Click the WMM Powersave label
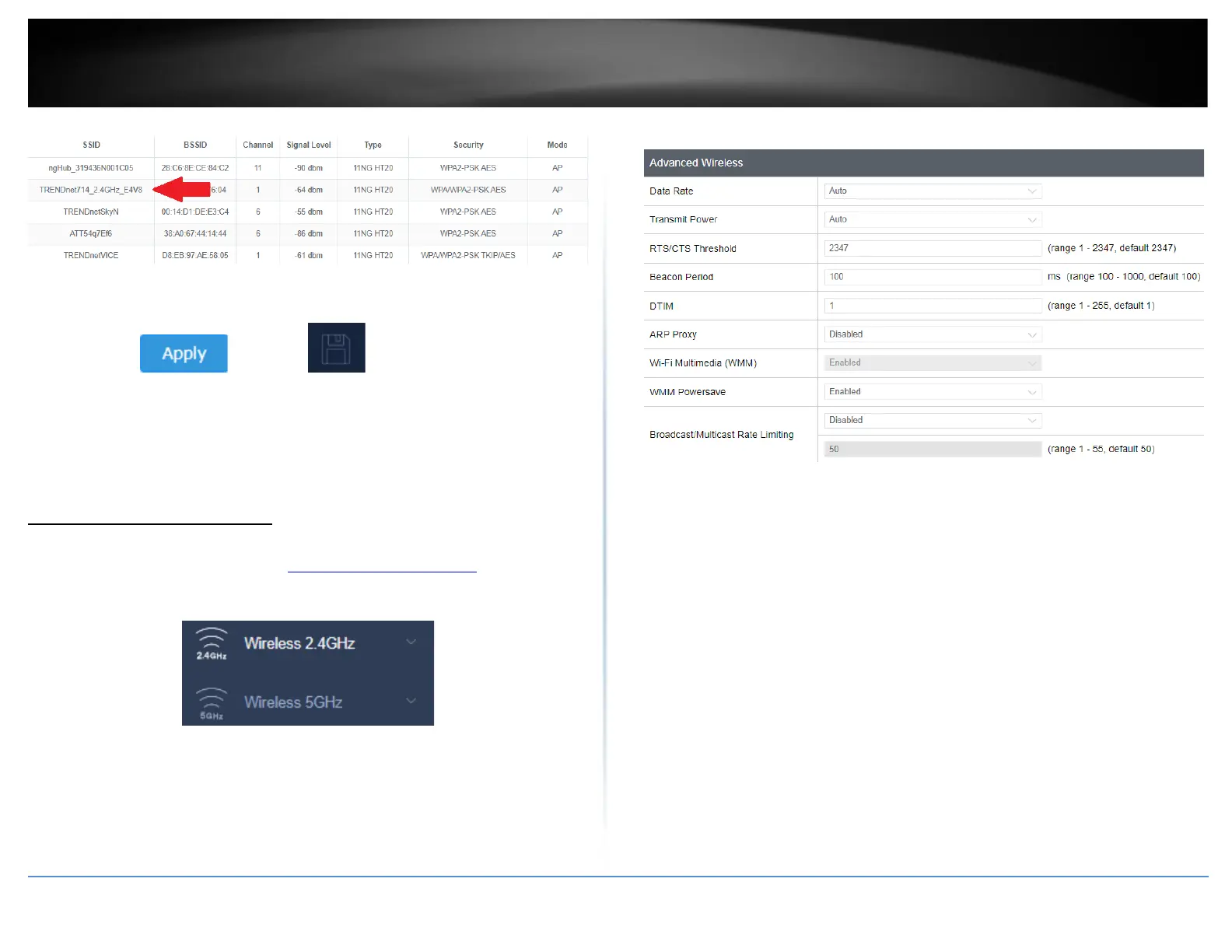This screenshot has width=1232, height=952. 688,392
